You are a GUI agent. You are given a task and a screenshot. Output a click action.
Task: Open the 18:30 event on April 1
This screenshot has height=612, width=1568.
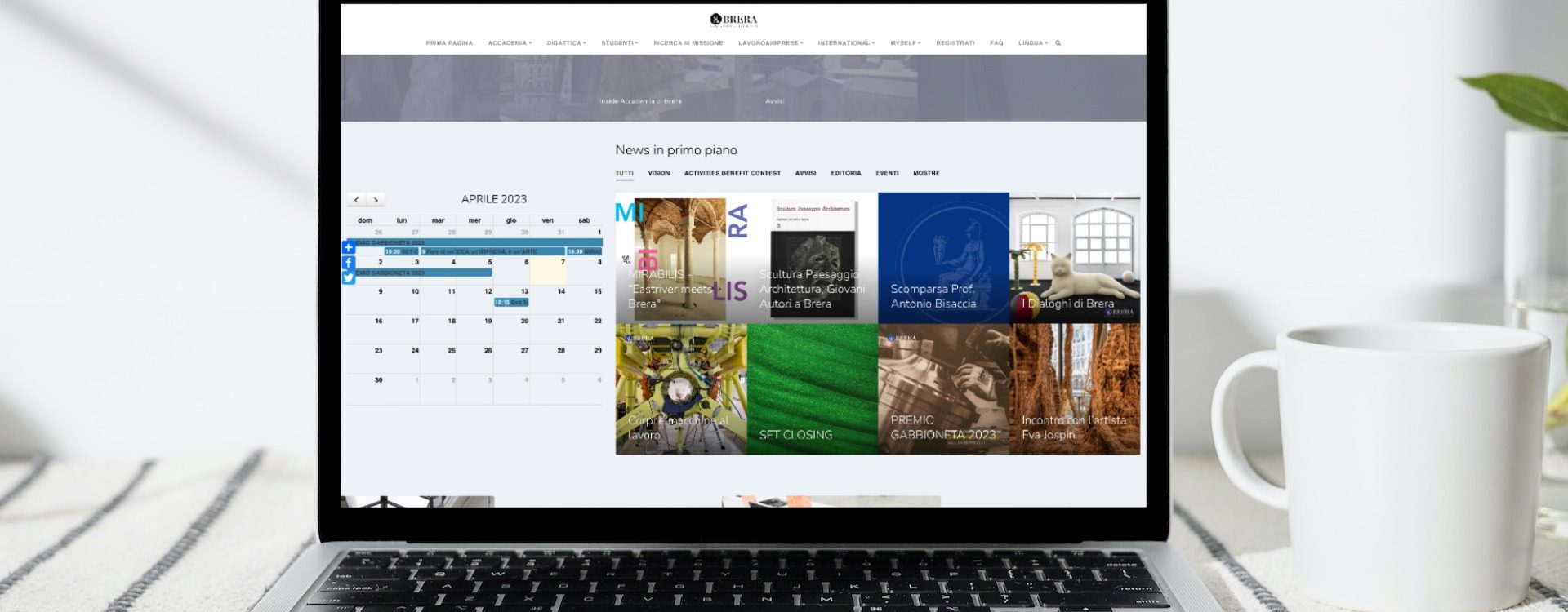[x=584, y=251]
